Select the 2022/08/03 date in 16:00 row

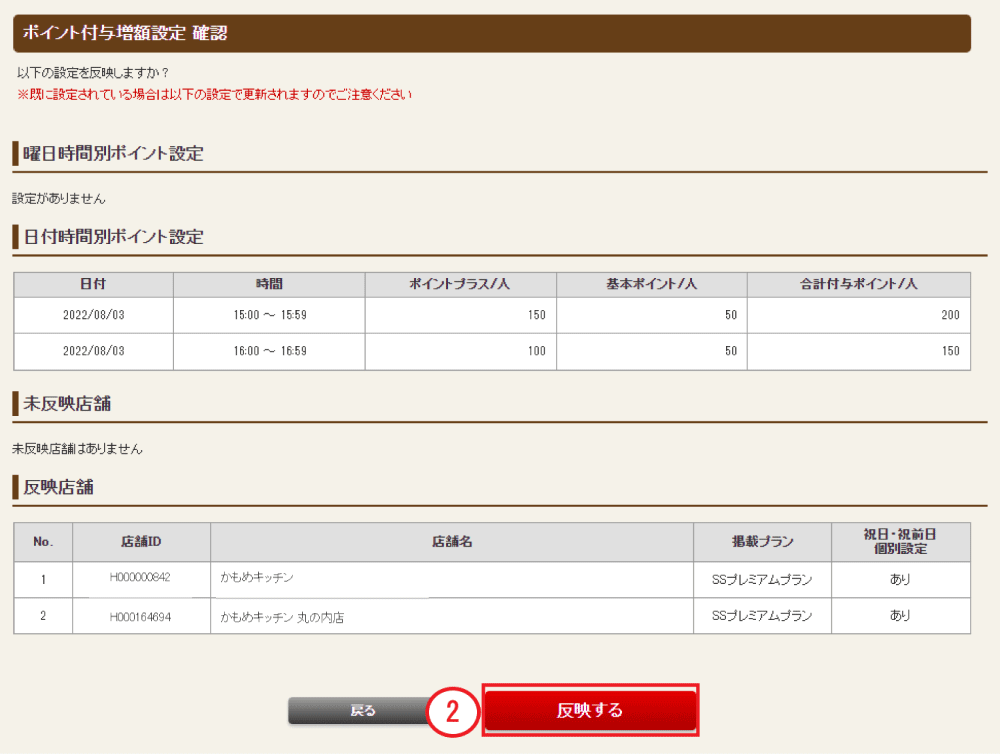coord(94,351)
